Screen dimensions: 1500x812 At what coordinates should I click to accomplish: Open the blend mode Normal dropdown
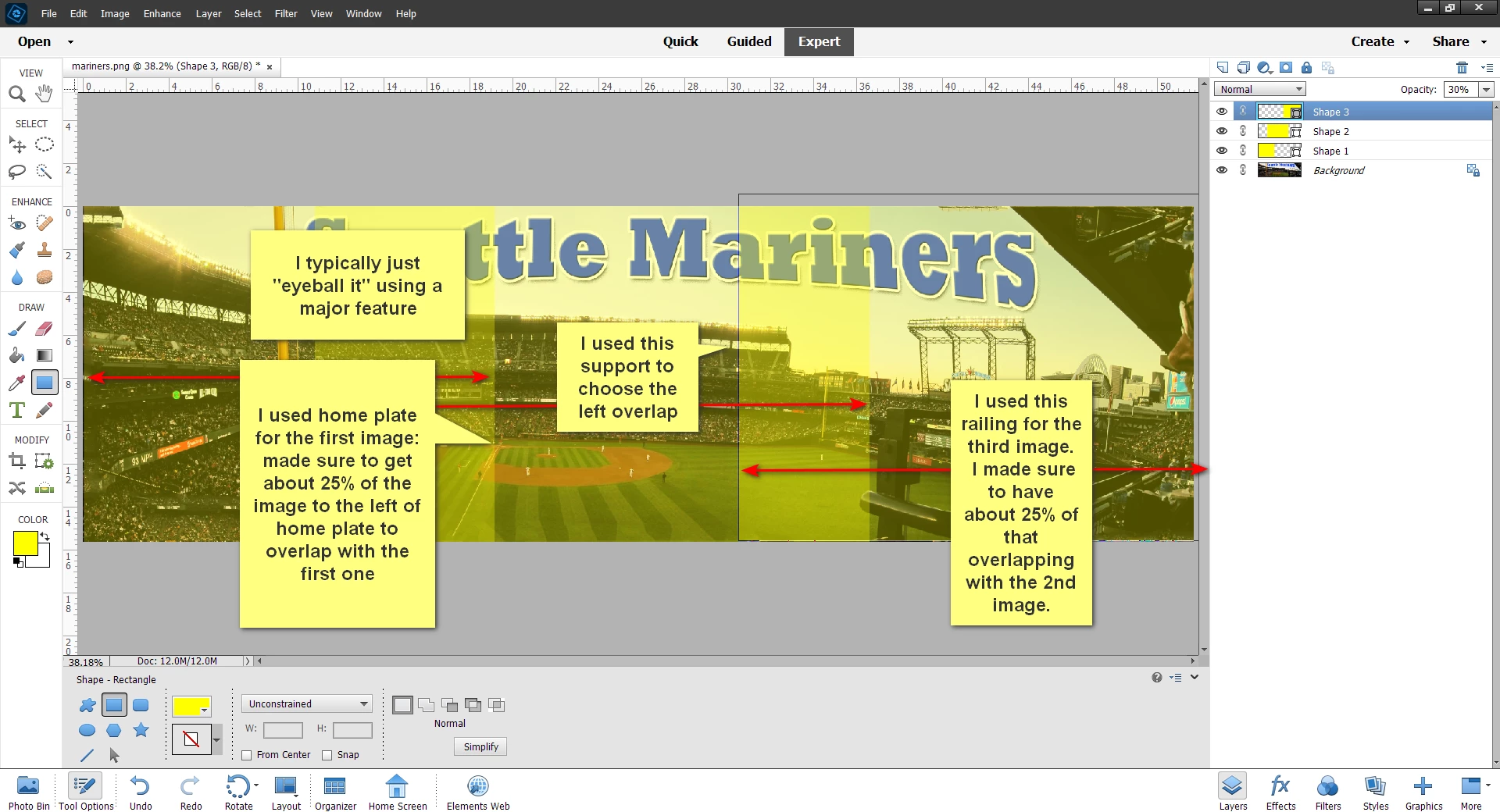point(1260,90)
